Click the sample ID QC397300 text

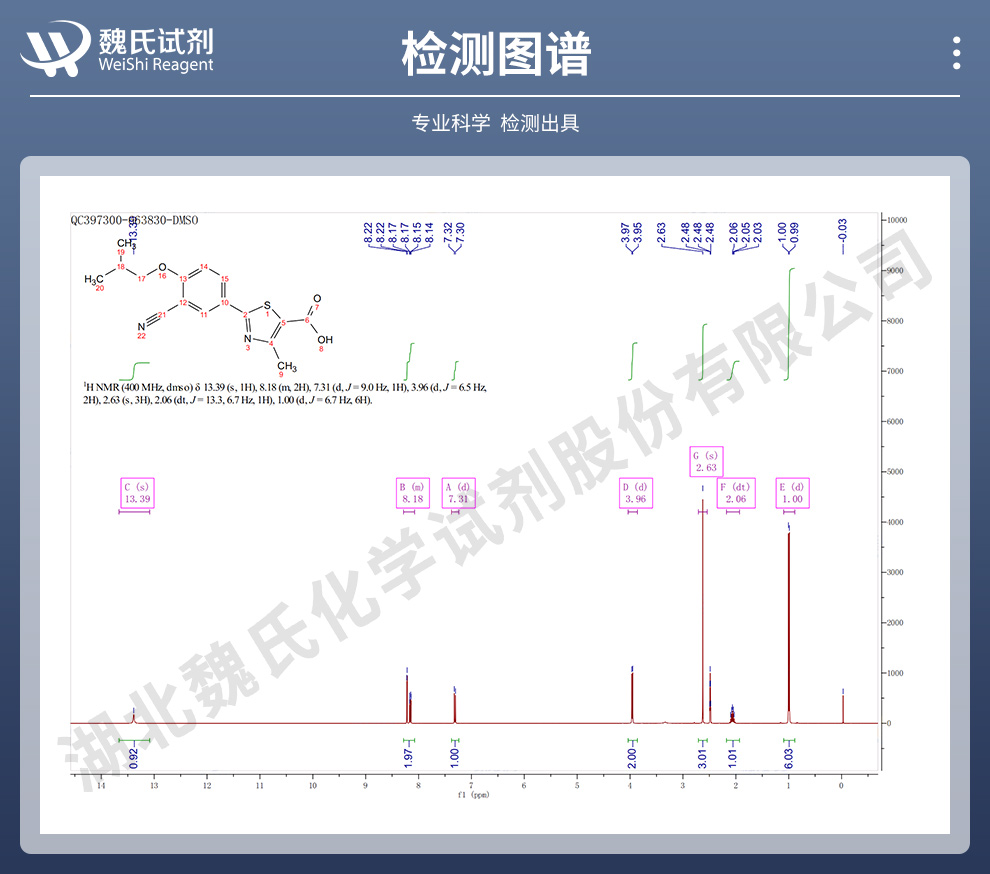[x=134, y=220]
